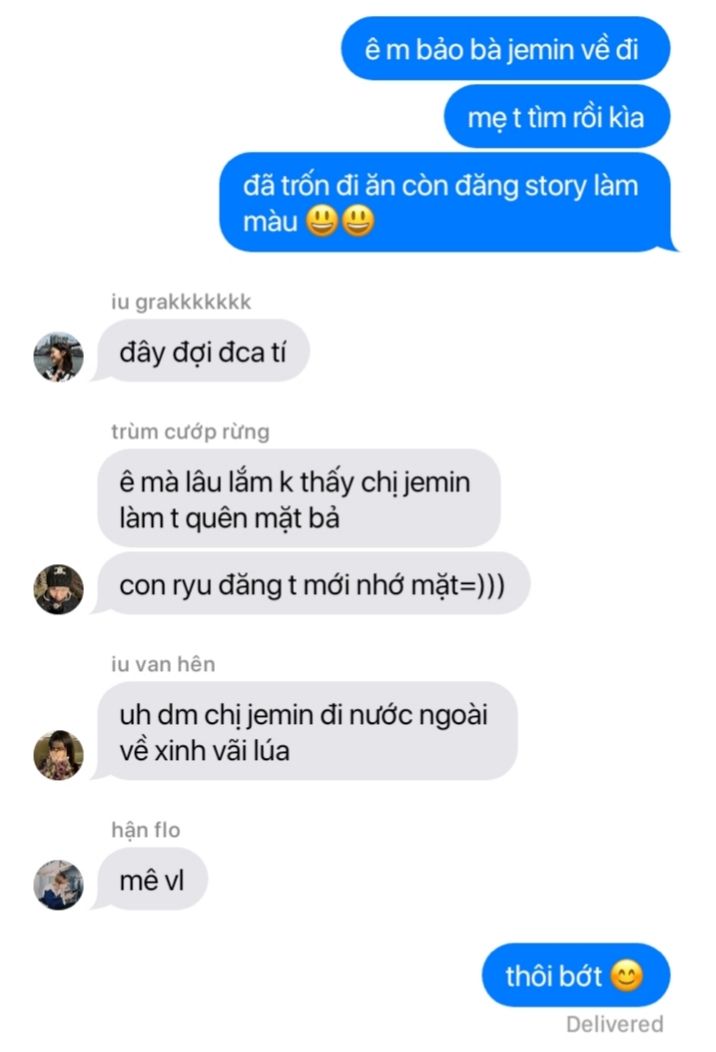Viewport: 716px width, 1052px height.
Task: Select the 'mẹ t tìm rồi kìa' bubble
Action: tap(557, 117)
